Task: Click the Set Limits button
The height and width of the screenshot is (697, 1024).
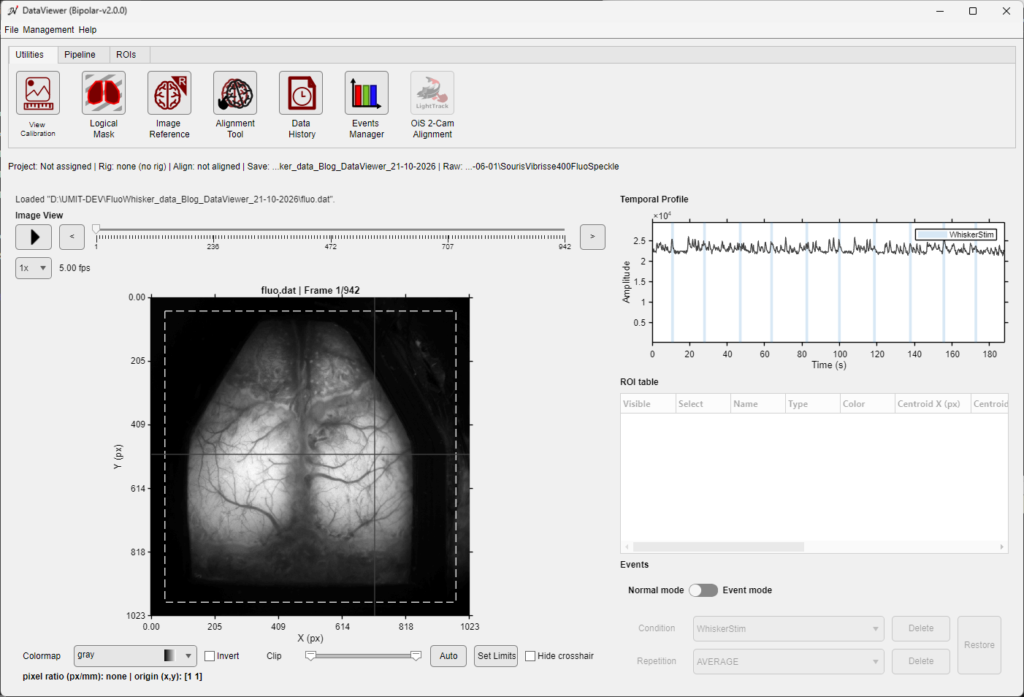Action: [496, 656]
